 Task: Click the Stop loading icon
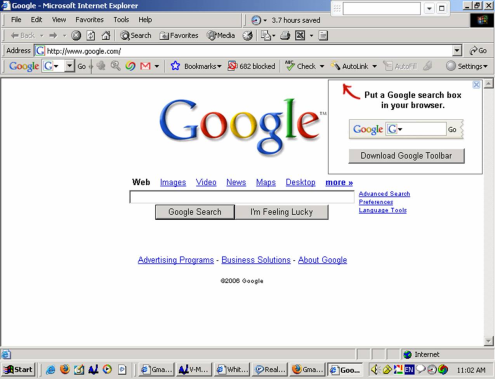click(76, 35)
